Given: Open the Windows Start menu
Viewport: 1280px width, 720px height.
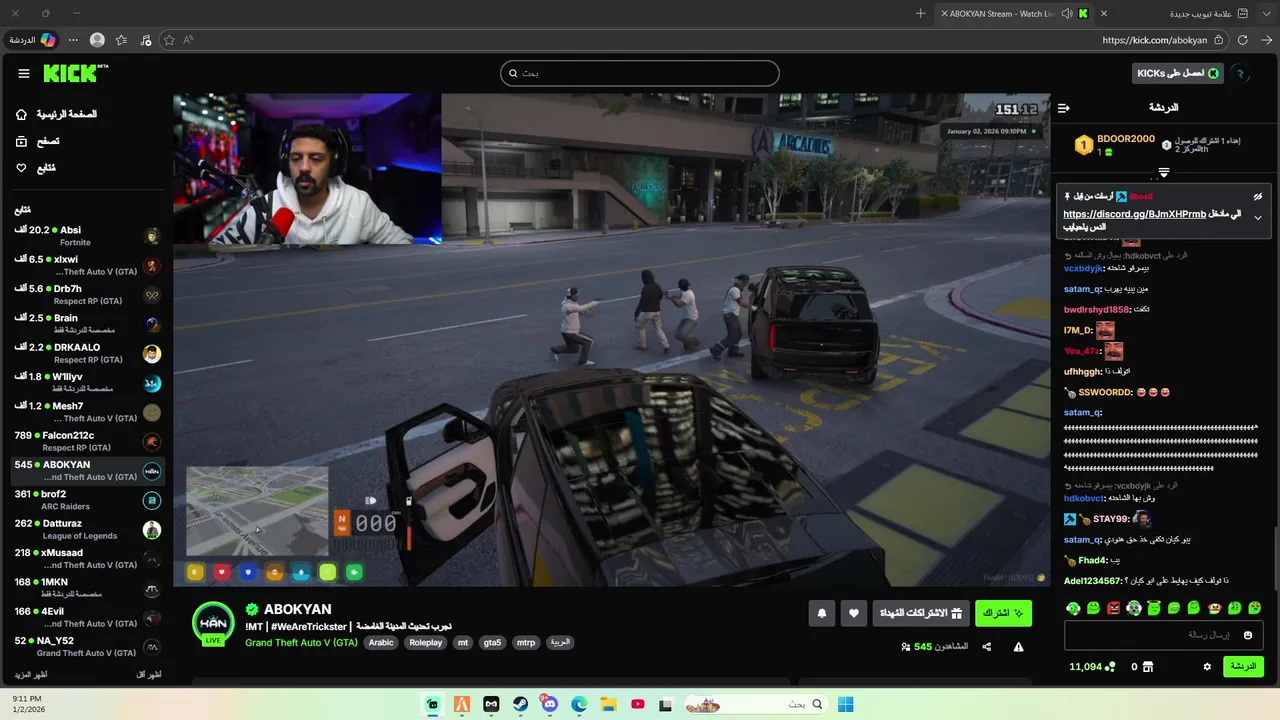Looking at the screenshot, I should (845, 704).
